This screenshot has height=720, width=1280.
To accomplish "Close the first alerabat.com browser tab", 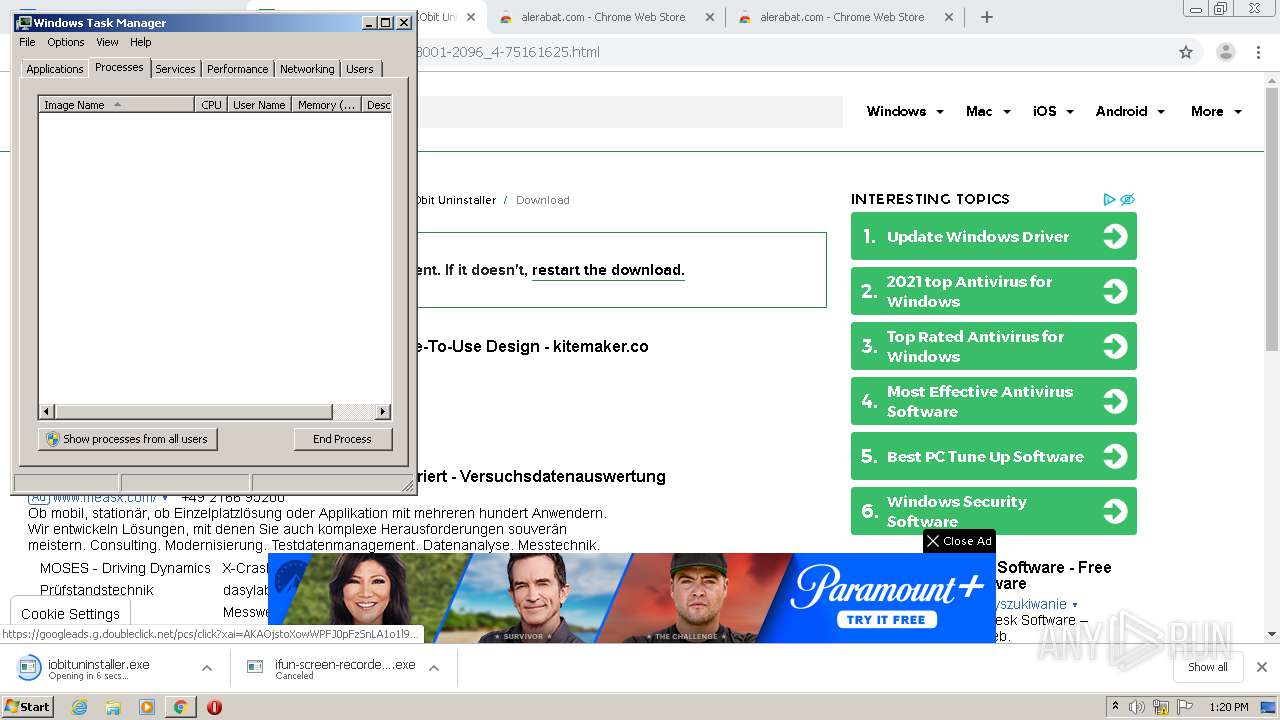I will [710, 17].
